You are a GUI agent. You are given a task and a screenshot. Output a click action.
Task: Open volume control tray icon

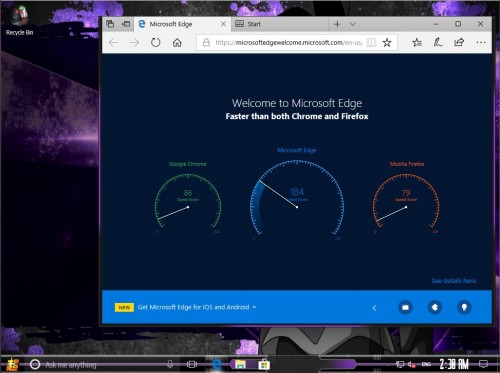(411, 364)
